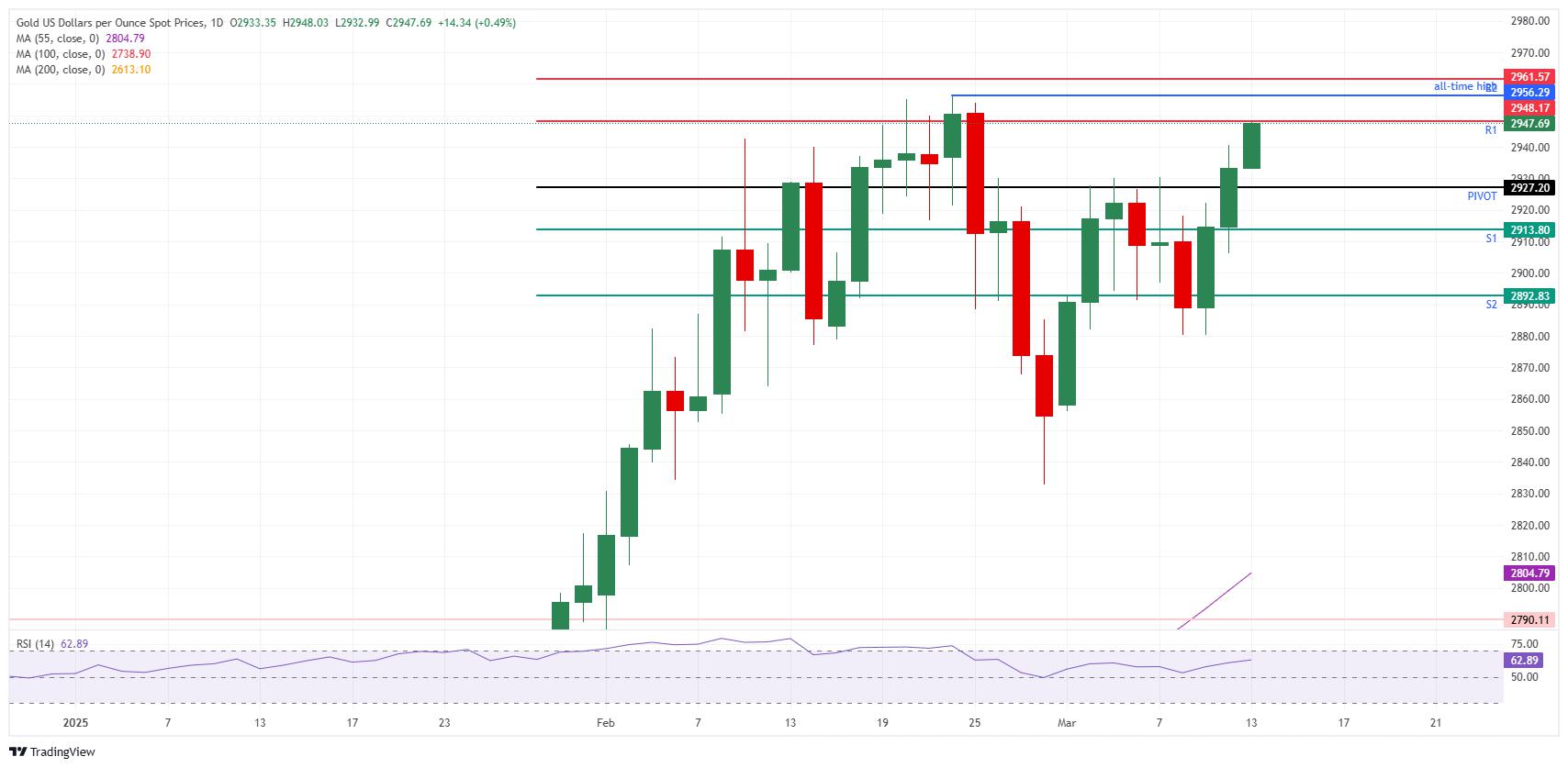Click the TradingView logo
1568x768 pixels.
[53, 751]
